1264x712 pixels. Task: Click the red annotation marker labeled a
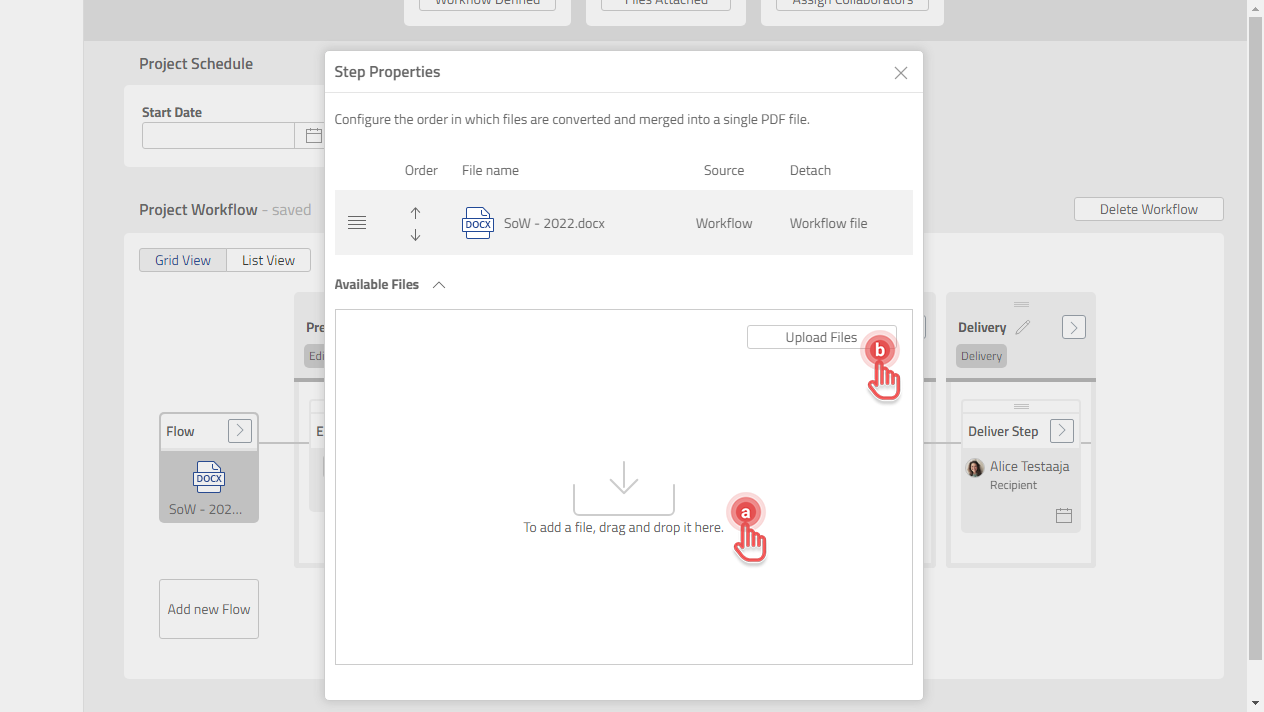[747, 514]
